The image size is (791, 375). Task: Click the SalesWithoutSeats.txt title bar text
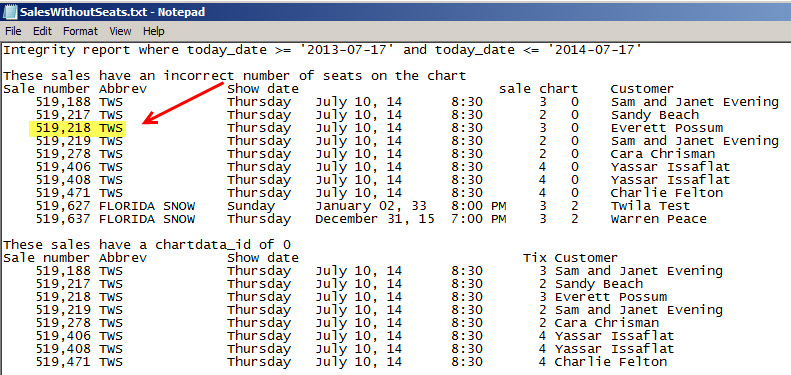pos(112,12)
